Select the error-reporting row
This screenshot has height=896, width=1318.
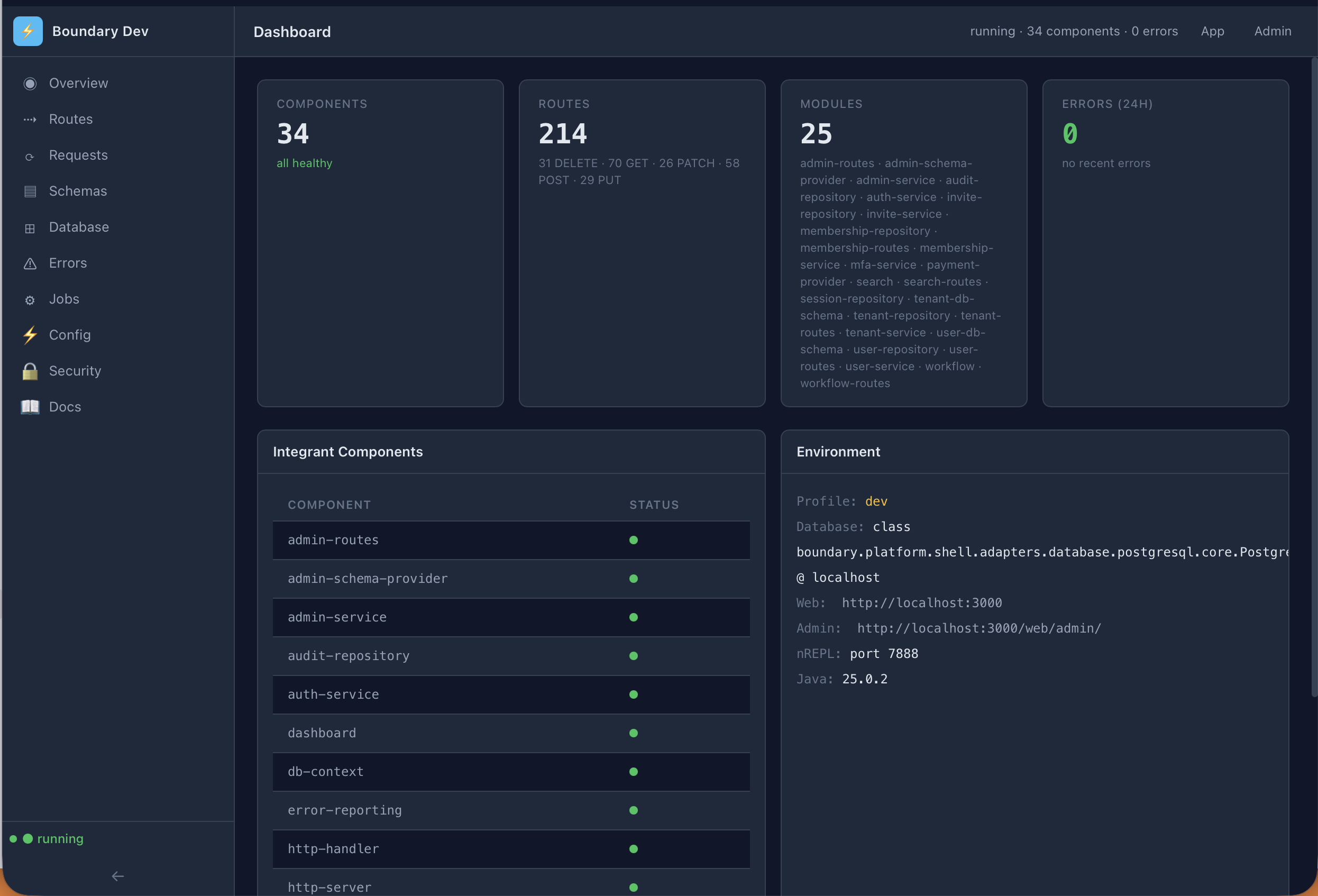511,810
